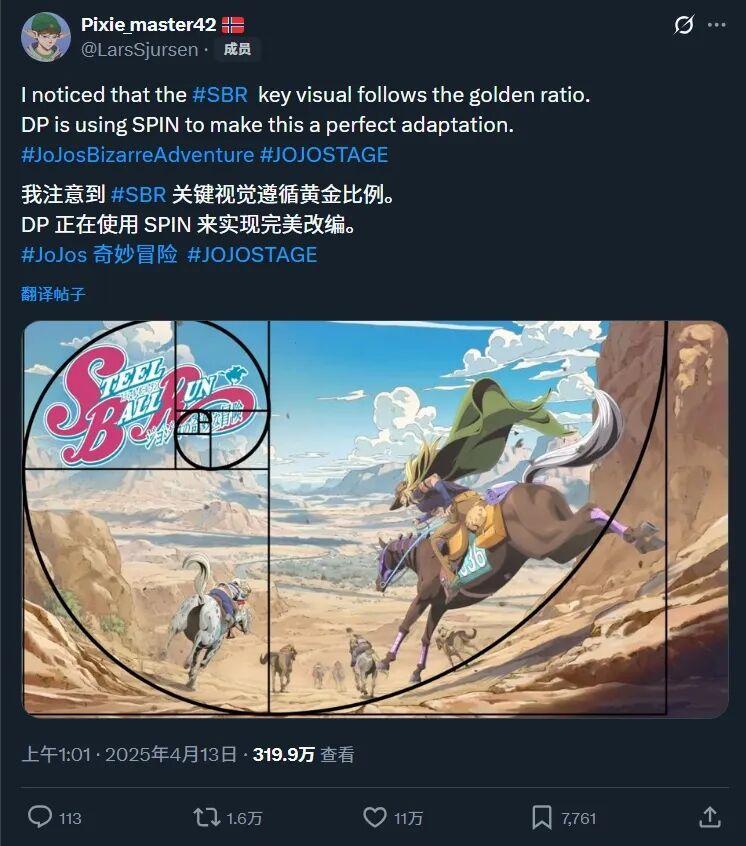Open Pixie_master42 profile avatar

point(46,37)
